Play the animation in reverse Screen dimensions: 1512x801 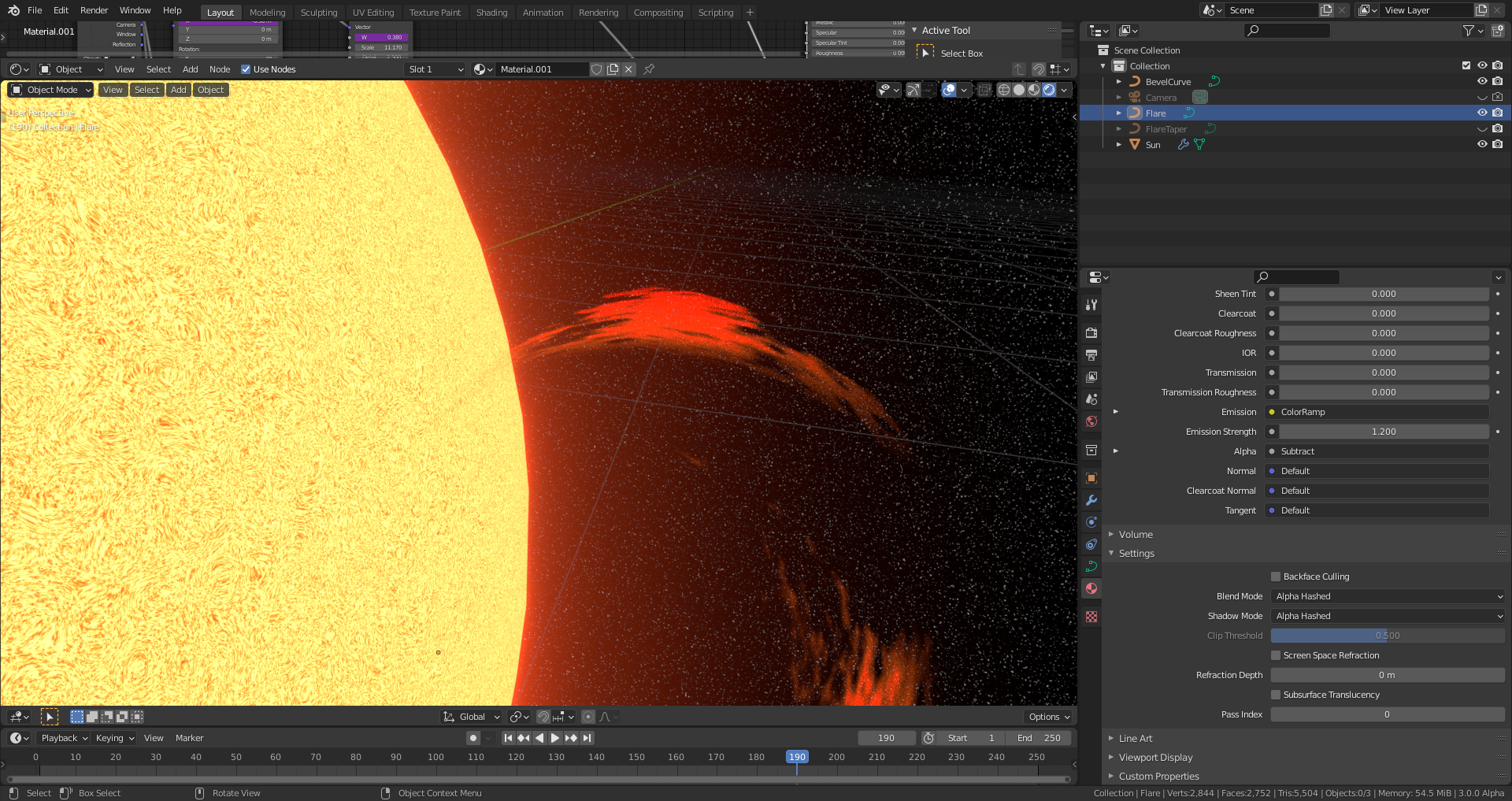[539, 738]
